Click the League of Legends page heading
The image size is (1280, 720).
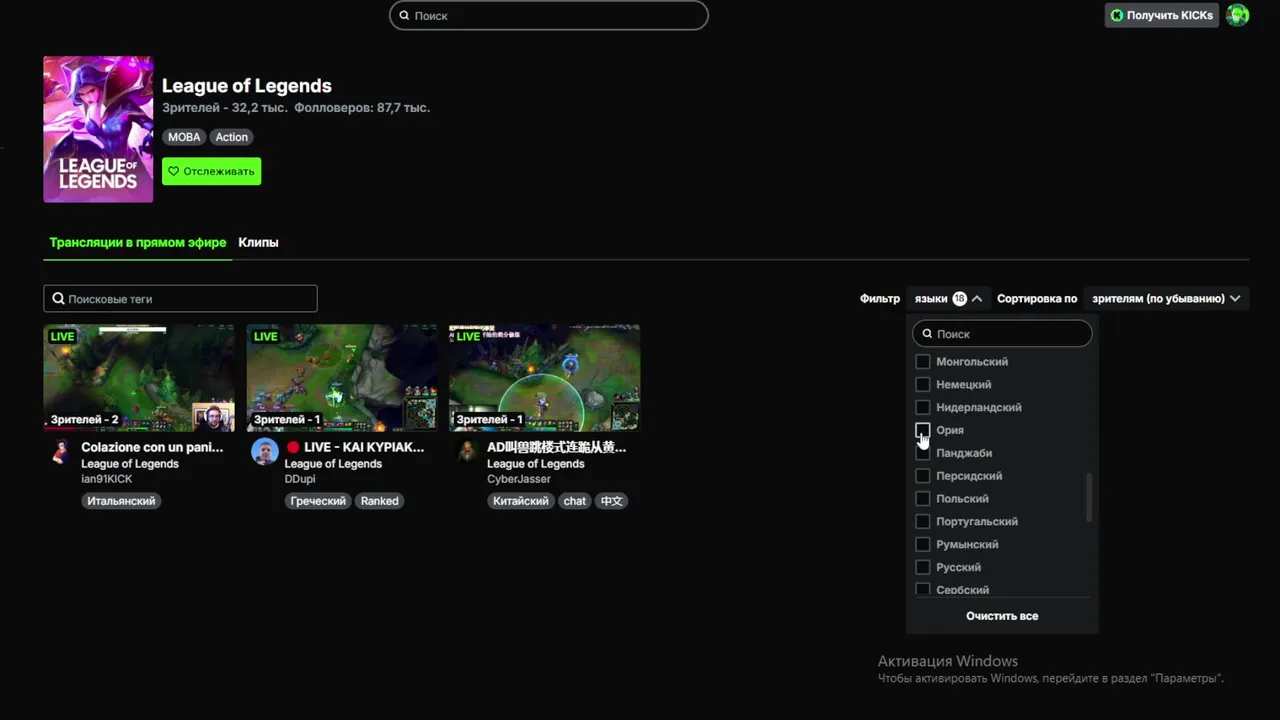[x=247, y=86]
